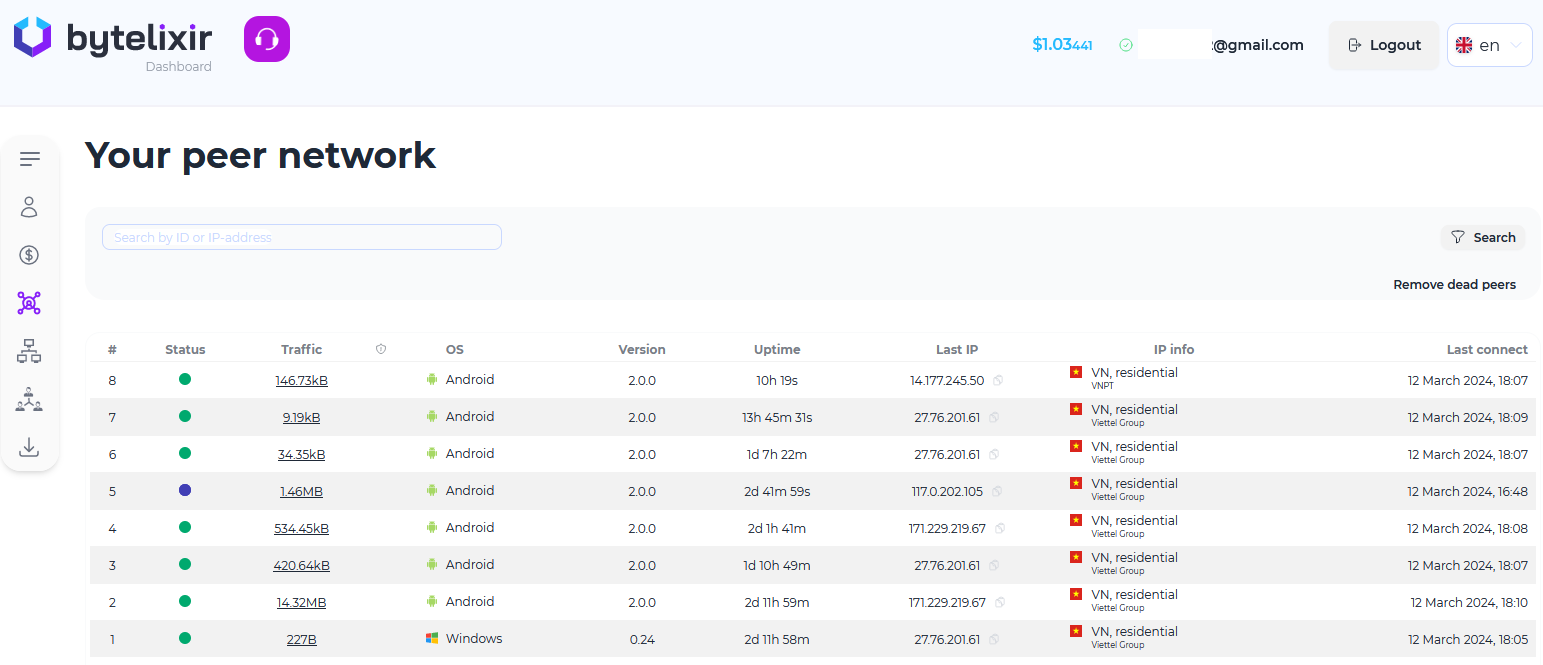Select last connect 12 March 2024, 18:05

[1467, 640]
